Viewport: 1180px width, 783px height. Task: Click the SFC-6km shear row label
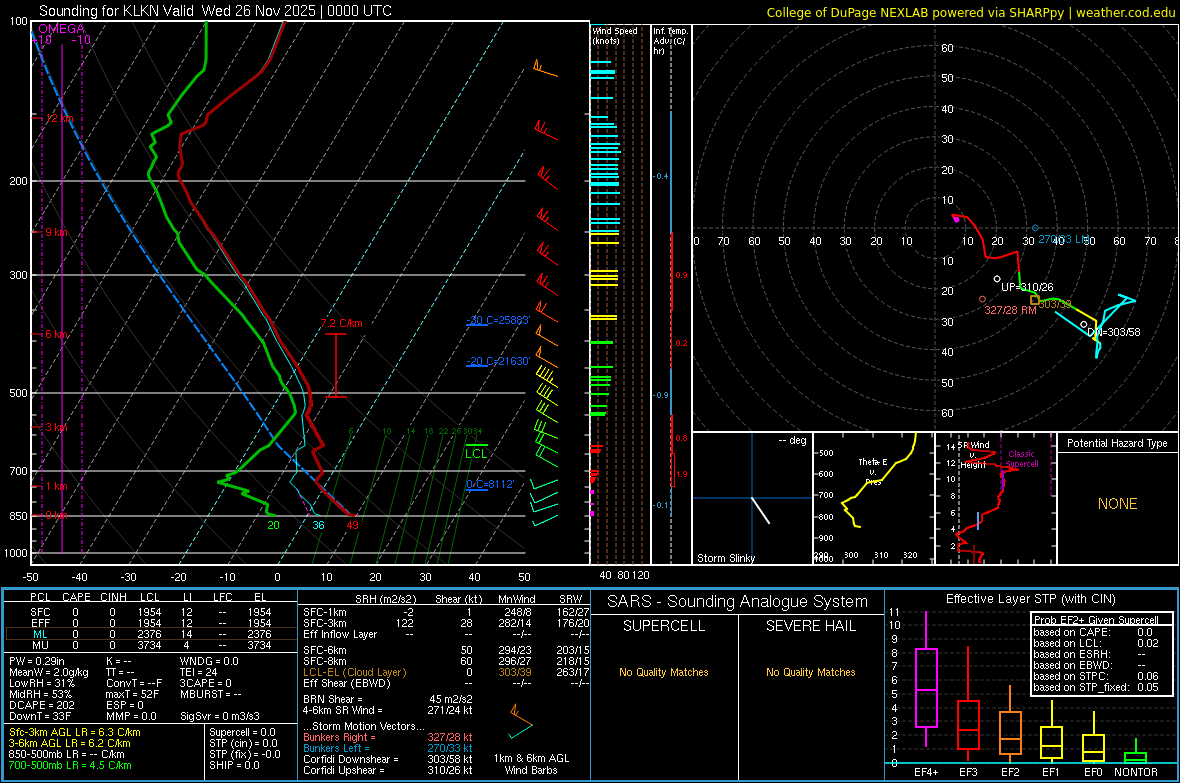tap(325, 650)
